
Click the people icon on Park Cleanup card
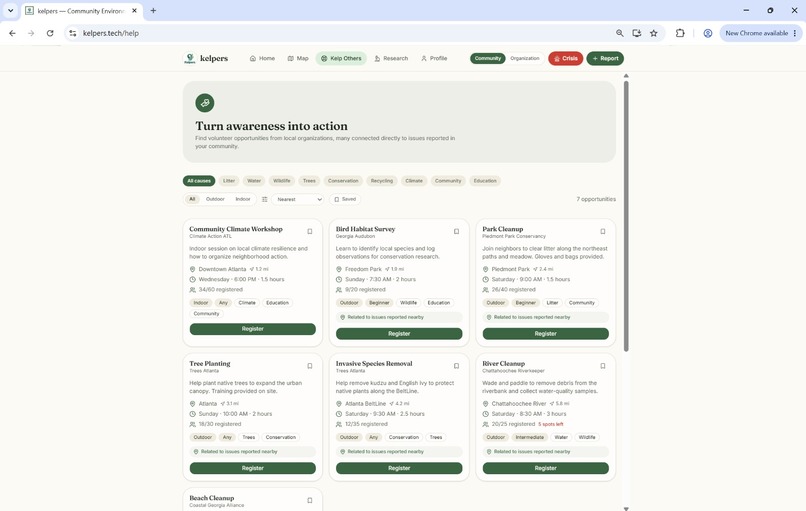pos(486,290)
